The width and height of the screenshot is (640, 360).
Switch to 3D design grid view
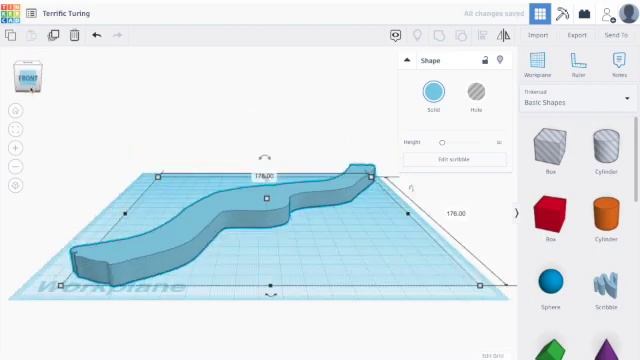click(x=540, y=14)
